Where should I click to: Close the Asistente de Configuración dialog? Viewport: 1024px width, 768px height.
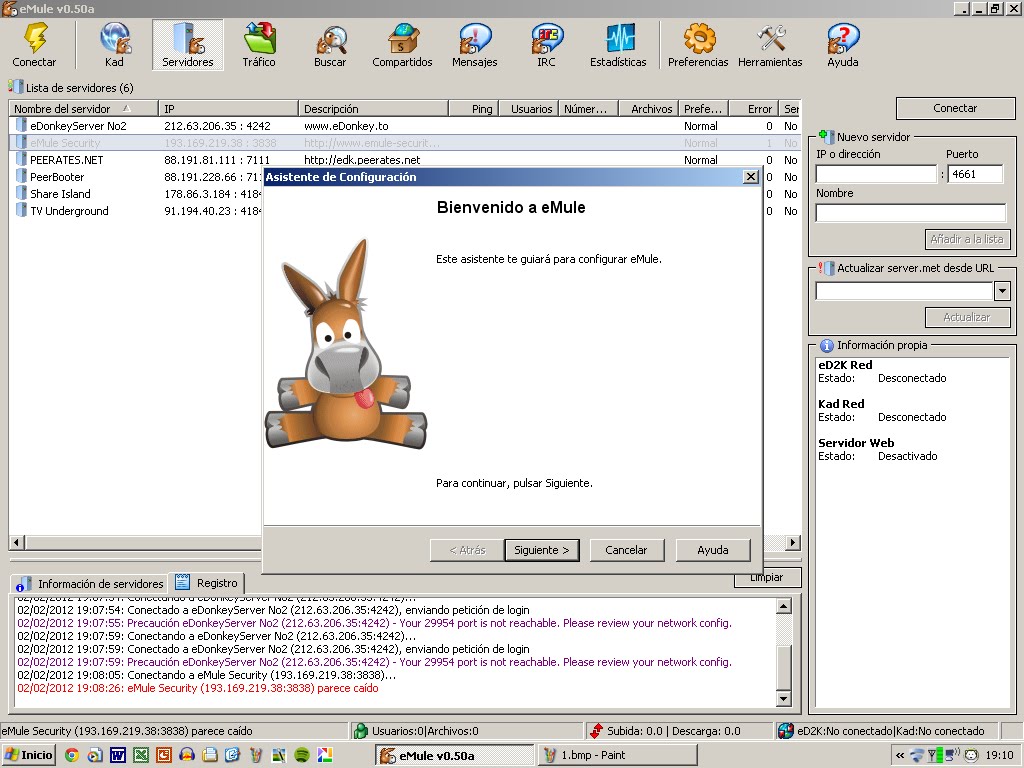pyautogui.click(x=751, y=176)
